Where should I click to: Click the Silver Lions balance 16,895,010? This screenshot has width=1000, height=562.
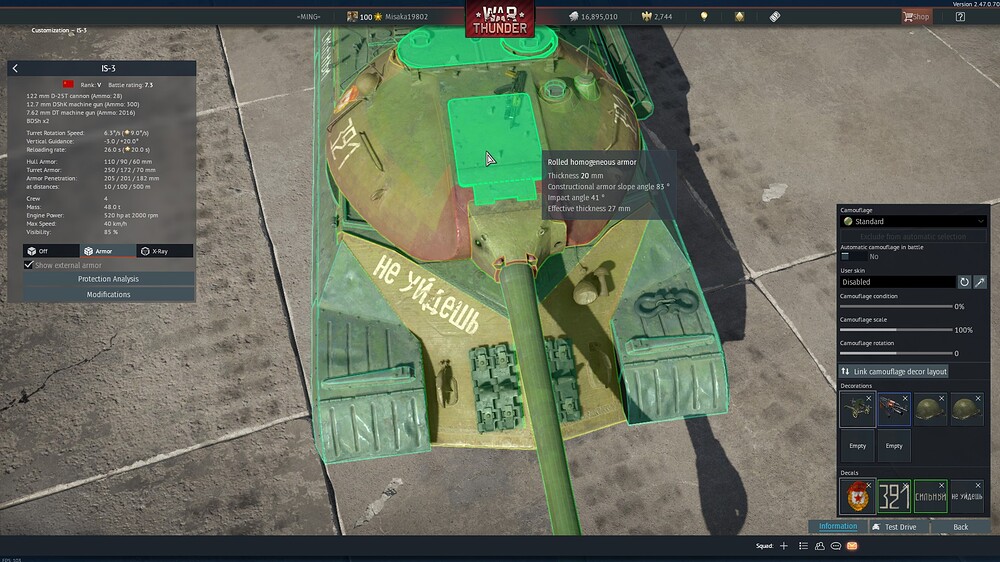point(593,17)
